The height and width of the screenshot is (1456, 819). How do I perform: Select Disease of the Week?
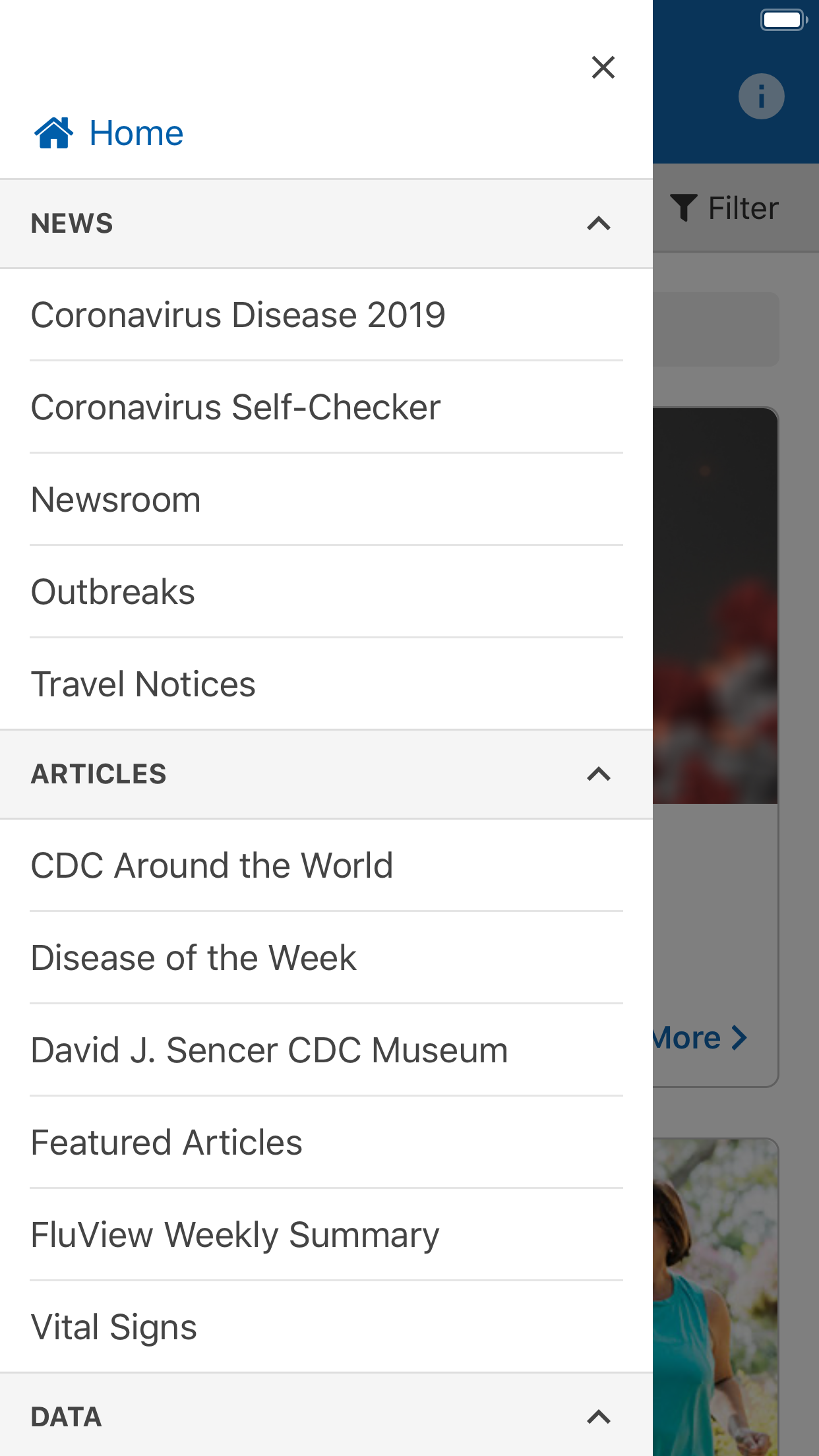click(x=193, y=957)
